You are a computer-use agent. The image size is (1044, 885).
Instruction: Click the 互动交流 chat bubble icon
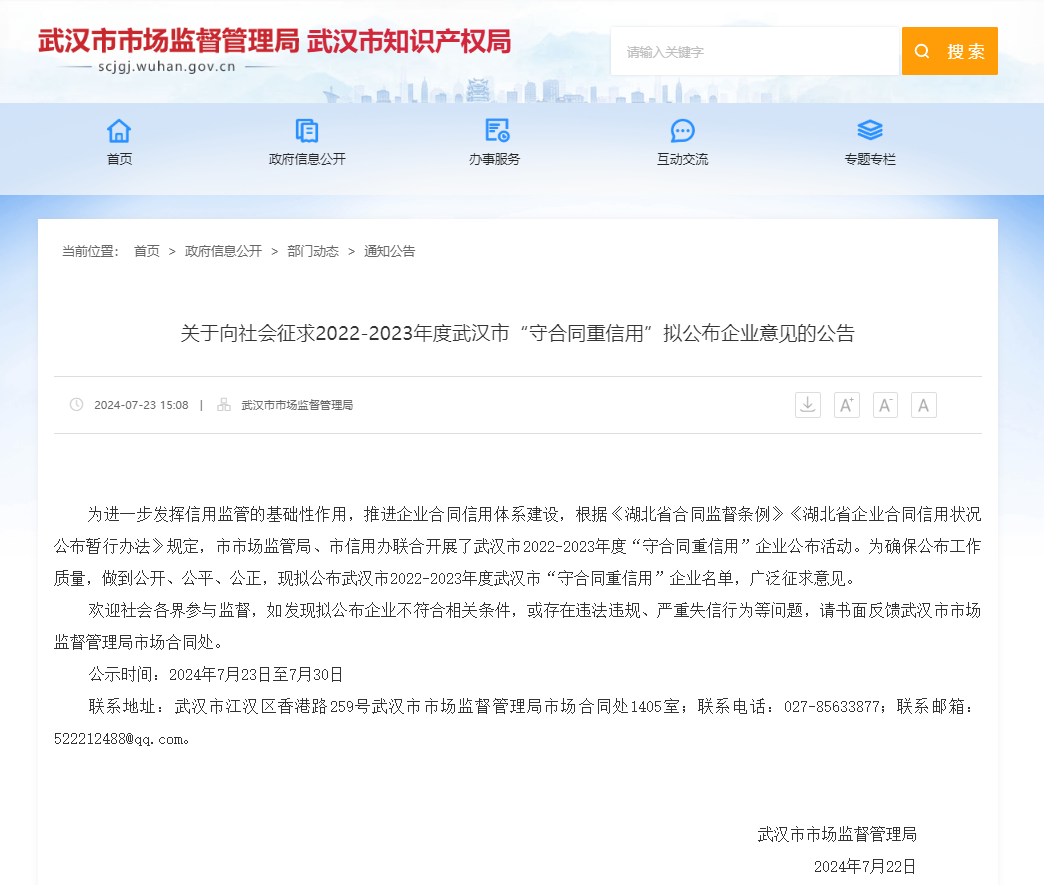click(x=682, y=131)
